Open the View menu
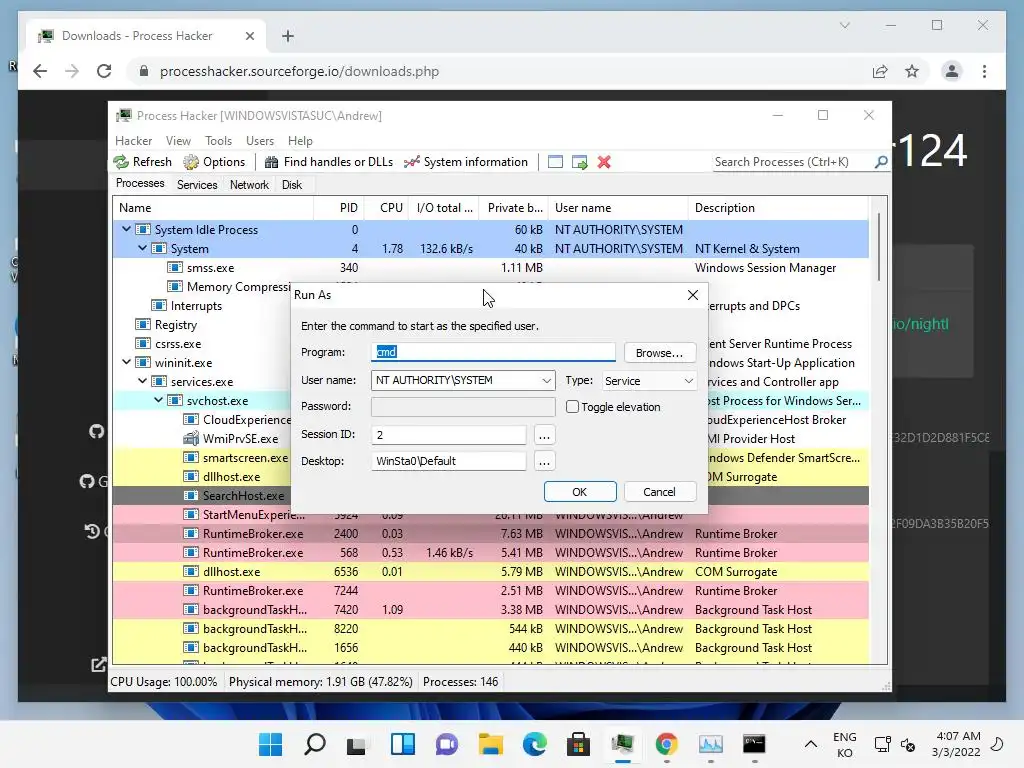Image resolution: width=1024 pixels, height=768 pixels. 178,140
